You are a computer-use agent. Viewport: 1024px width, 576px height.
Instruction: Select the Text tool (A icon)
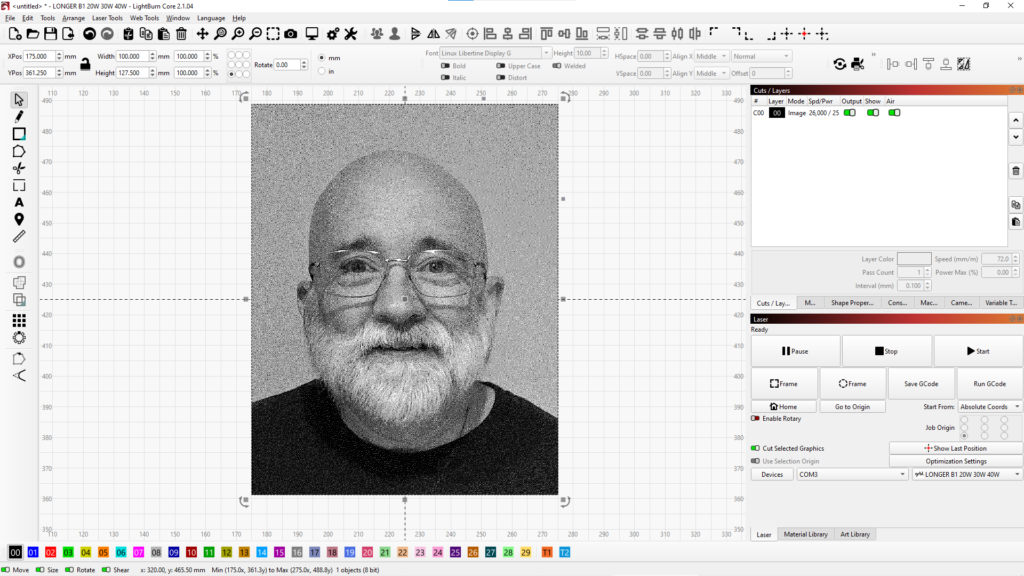pos(19,202)
